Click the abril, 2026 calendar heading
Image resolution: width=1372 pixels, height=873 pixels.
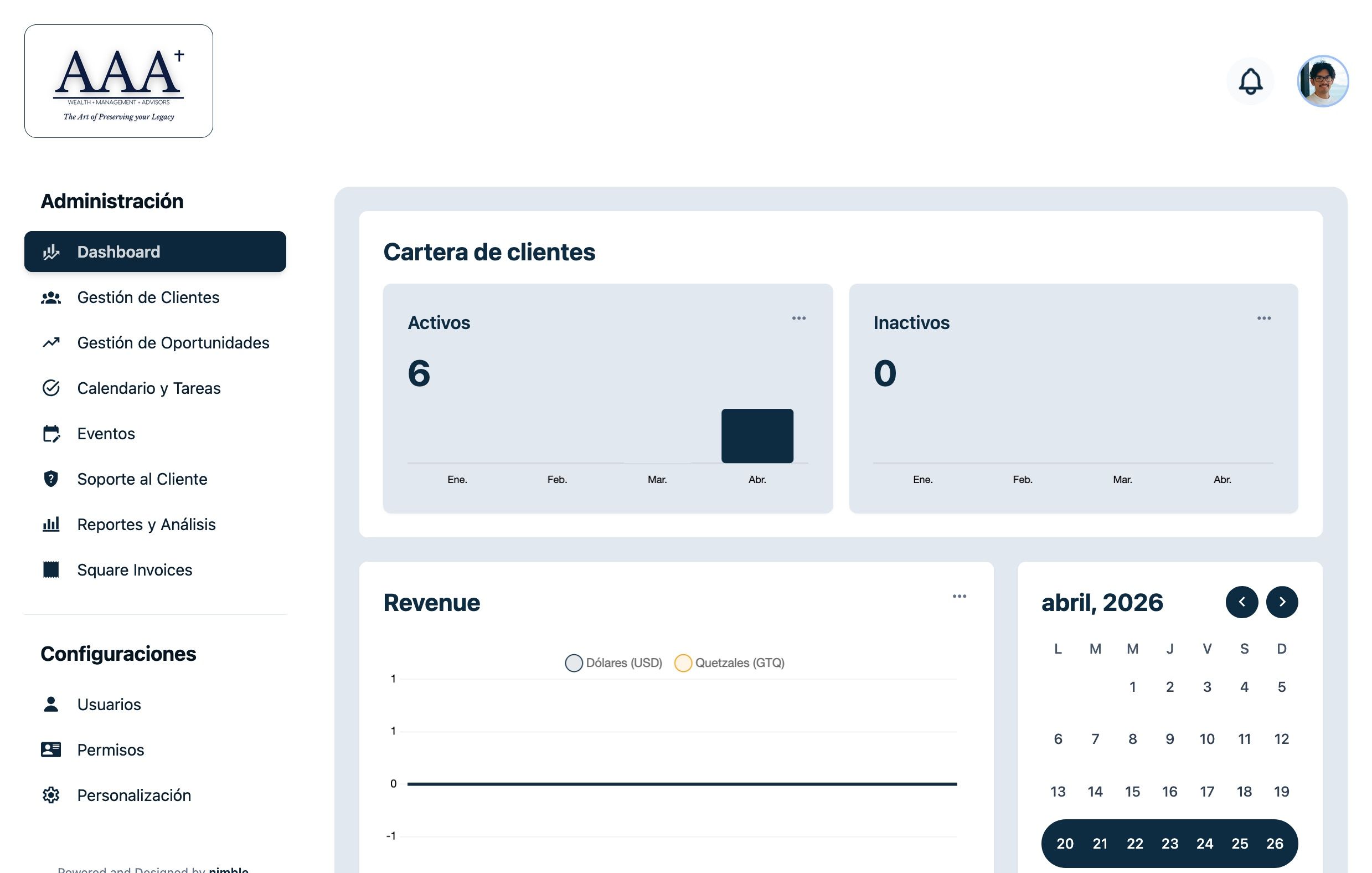coord(1102,603)
